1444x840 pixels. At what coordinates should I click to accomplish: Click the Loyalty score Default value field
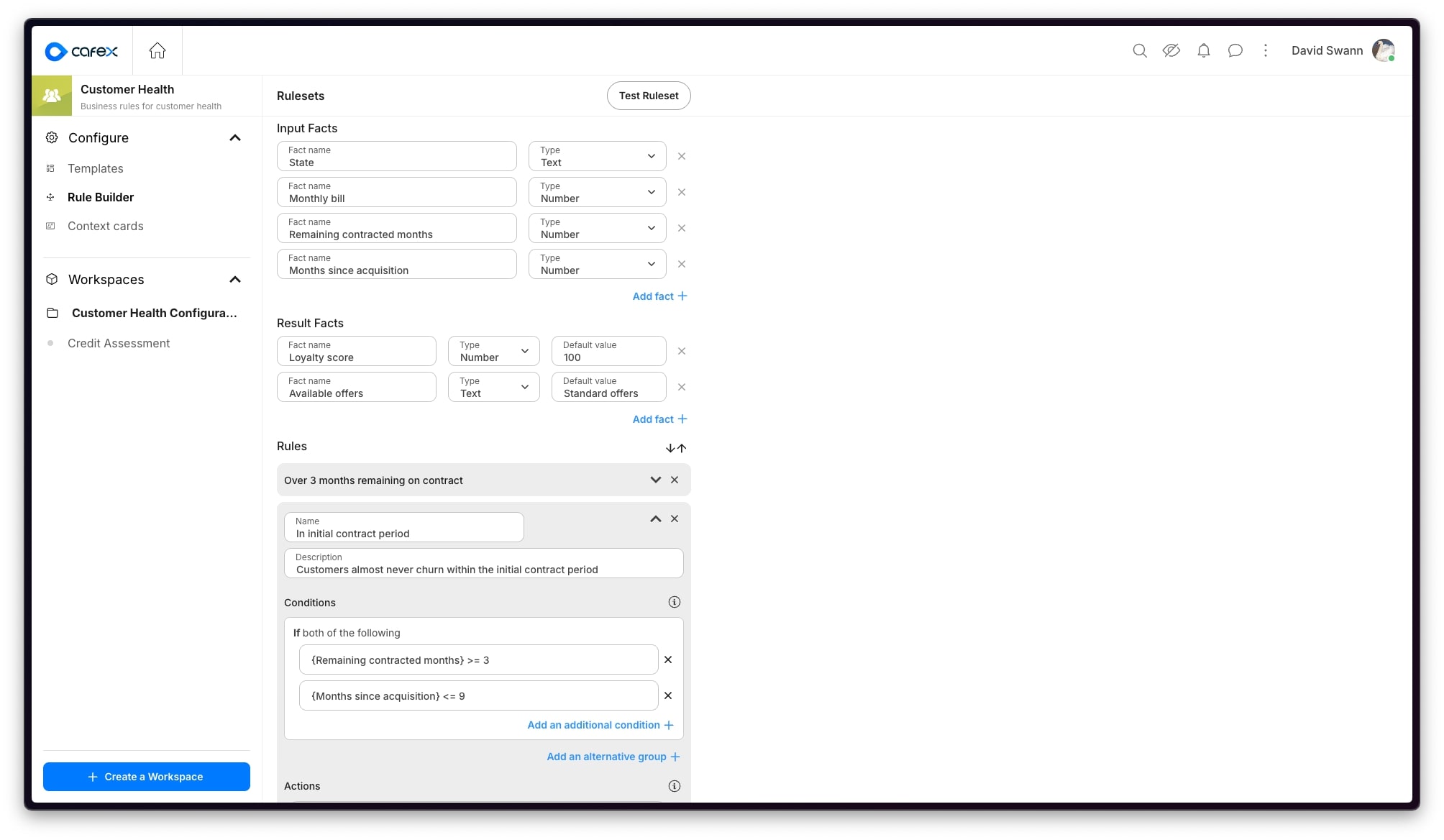(608, 351)
